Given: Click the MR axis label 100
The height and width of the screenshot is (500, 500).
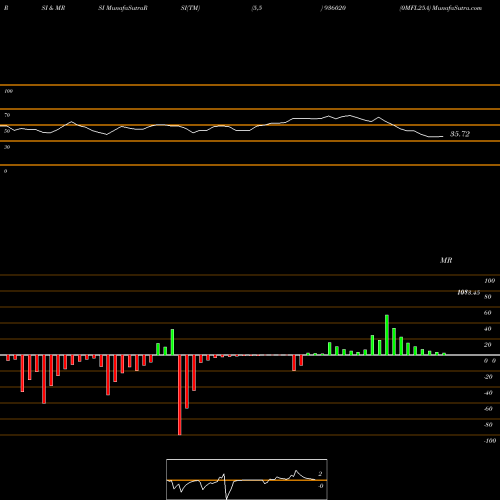Looking at the screenshot, I should pyautogui.click(x=489, y=281).
